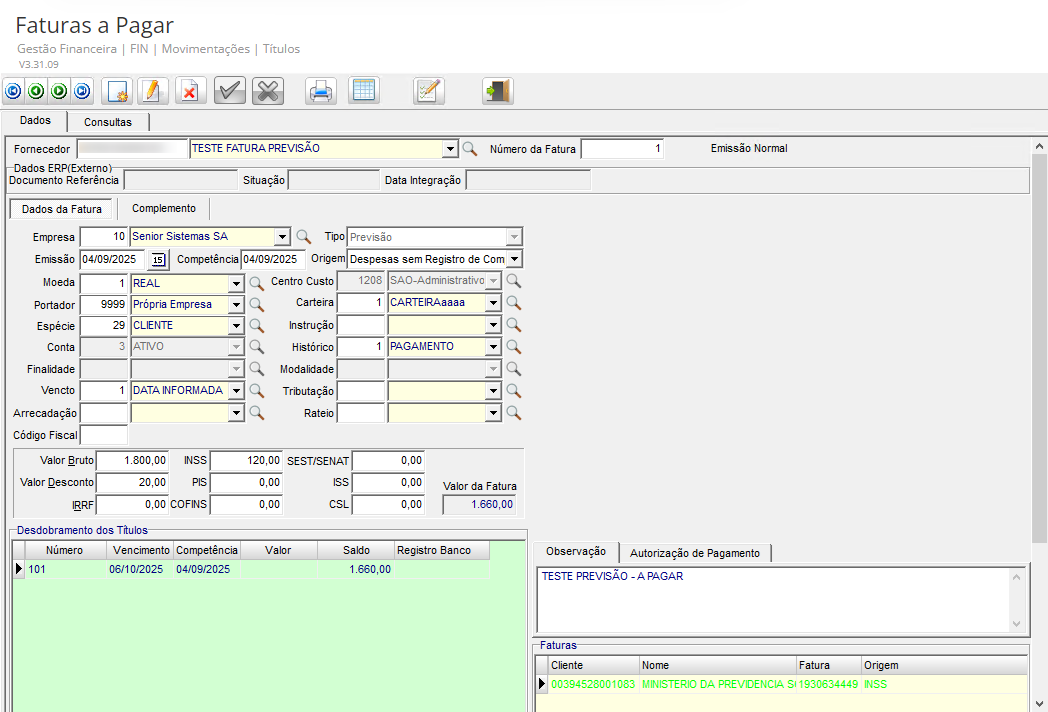The height and width of the screenshot is (712, 1048).
Task: Create a new invoice record
Action: pos(118,91)
